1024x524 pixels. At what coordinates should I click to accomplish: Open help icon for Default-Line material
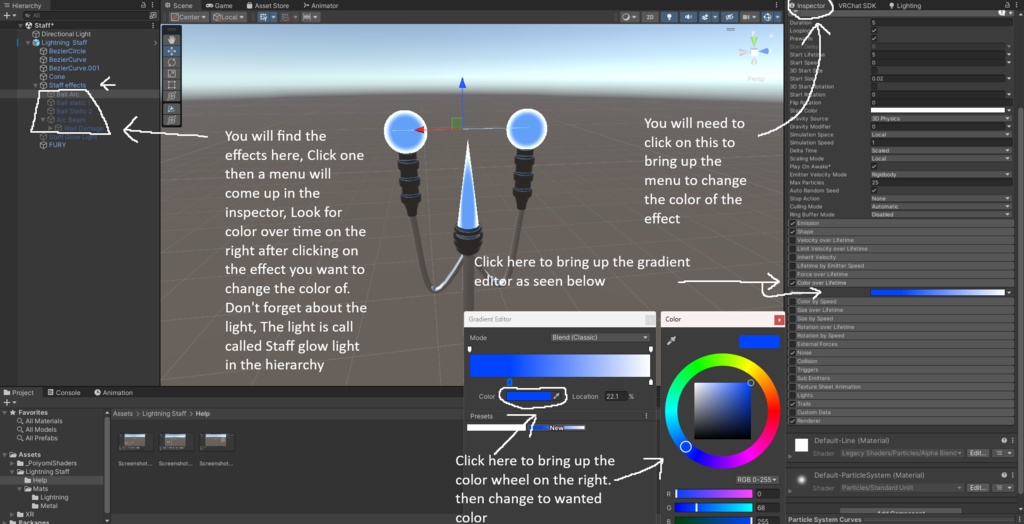pyautogui.click(x=1004, y=440)
